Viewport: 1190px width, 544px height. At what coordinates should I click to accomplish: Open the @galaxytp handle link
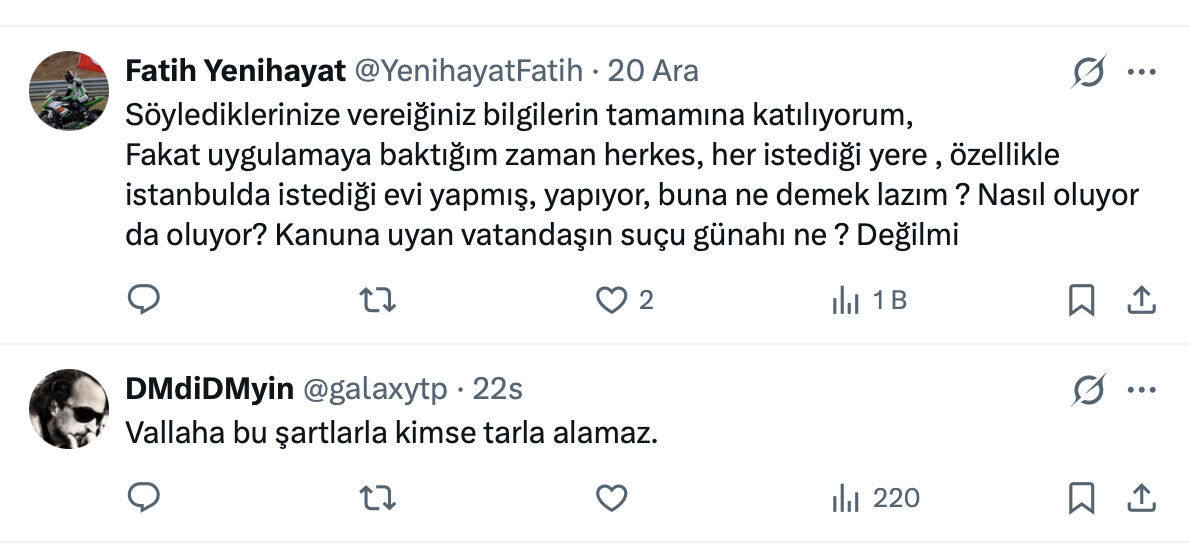pyautogui.click(x=374, y=389)
